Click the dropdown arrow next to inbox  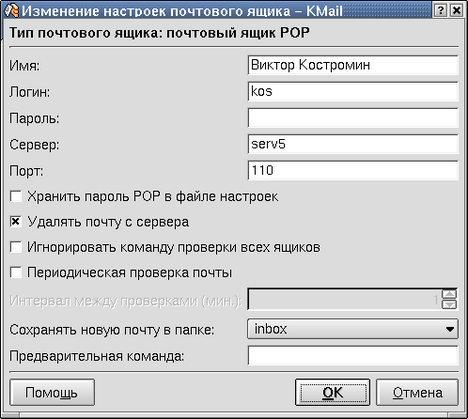pos(450,329)
